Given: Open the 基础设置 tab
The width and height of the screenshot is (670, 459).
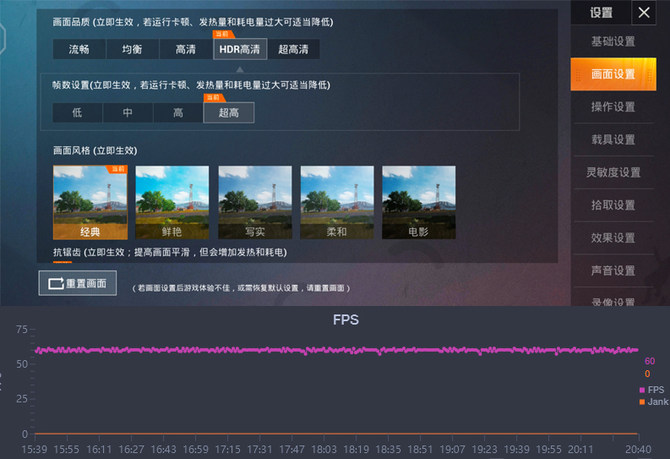Looking at the screenshot, I should [x=612, y=42].
